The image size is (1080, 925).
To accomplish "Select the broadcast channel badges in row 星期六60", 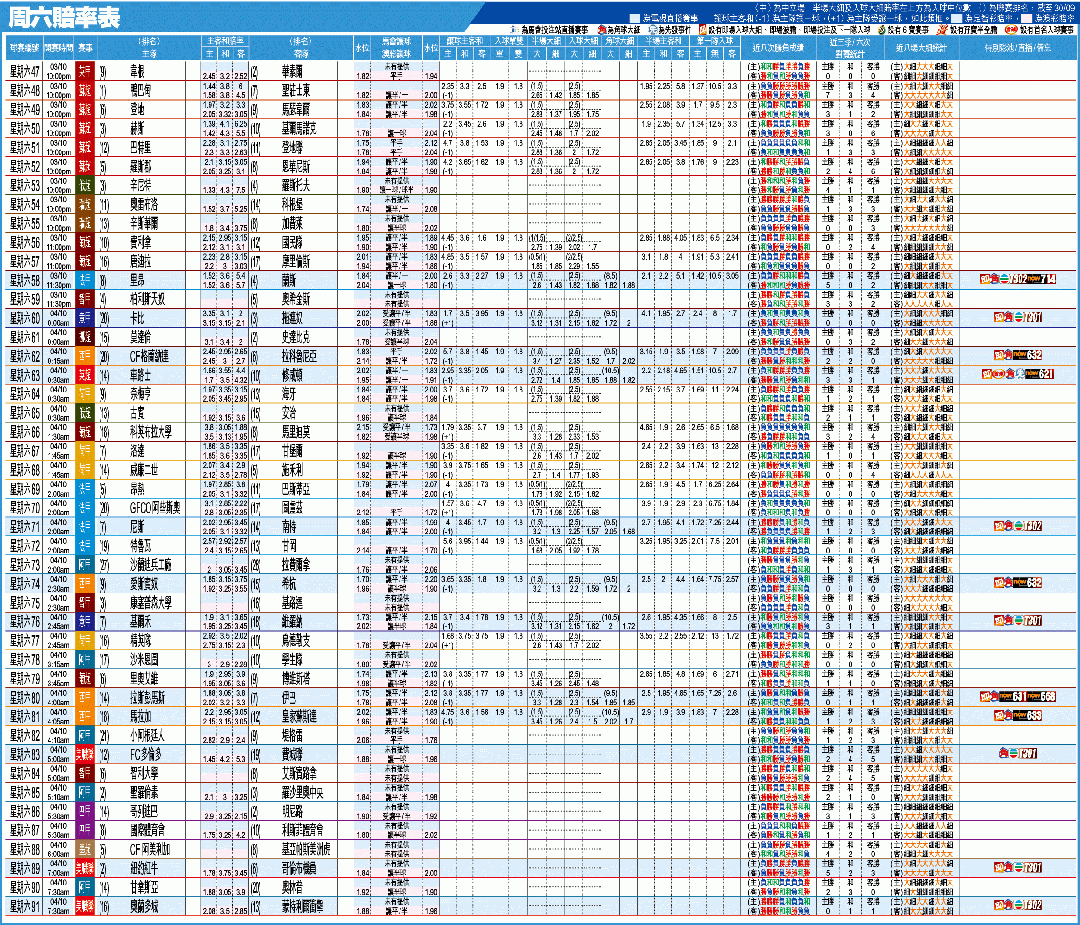I will point(1018,318).
